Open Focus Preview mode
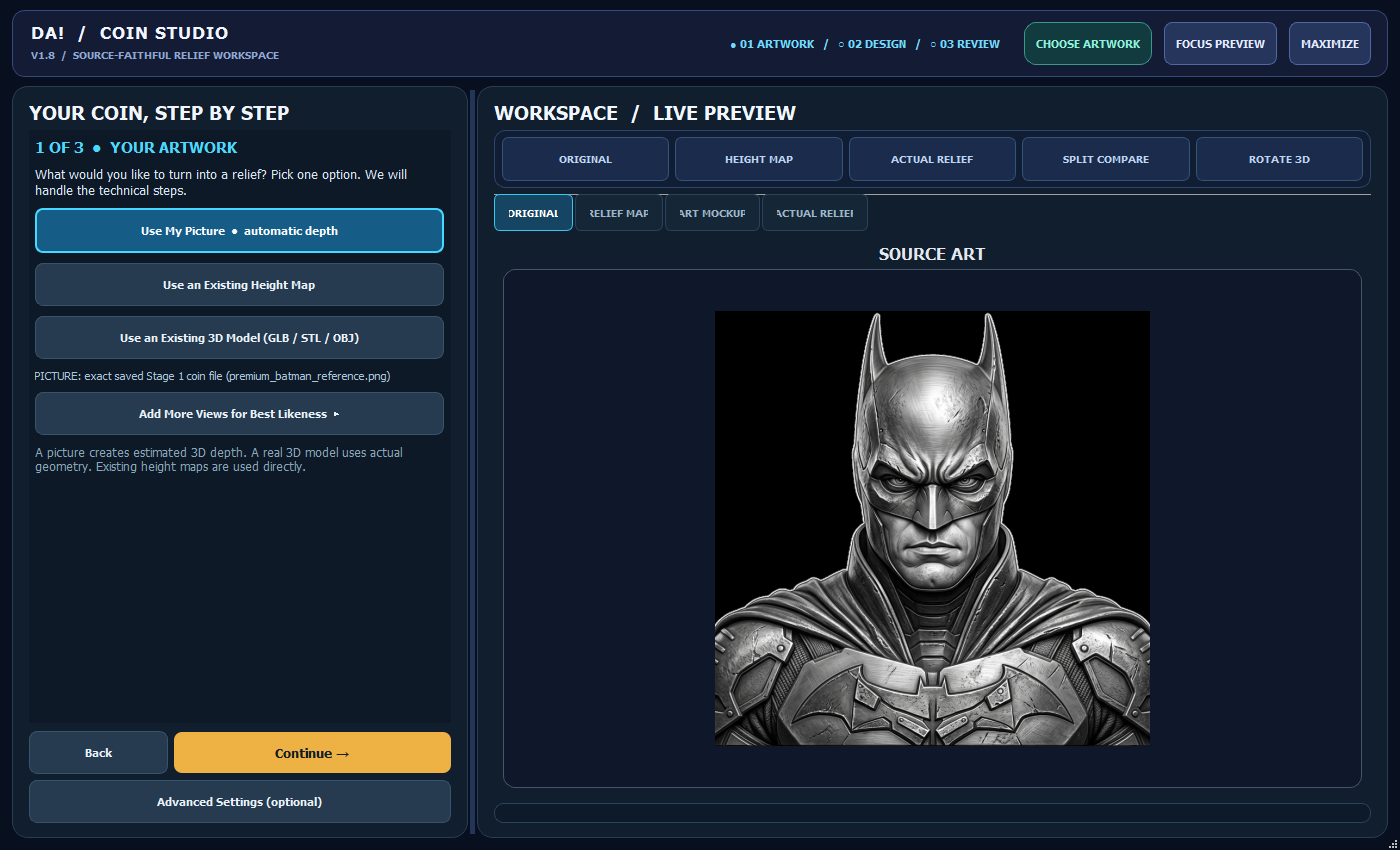 1220,44
